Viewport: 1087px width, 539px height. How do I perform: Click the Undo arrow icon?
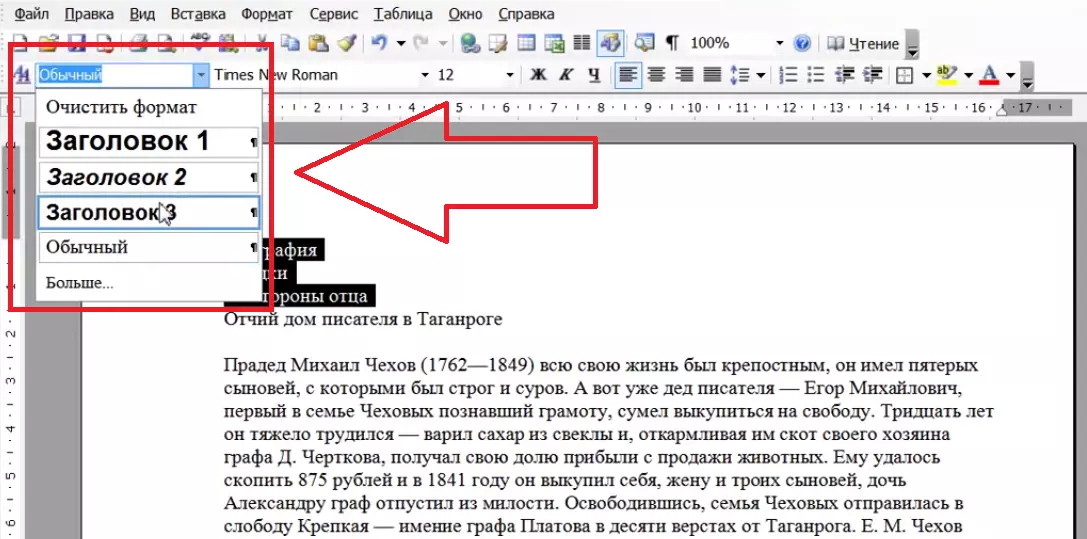tap(379, 44)
